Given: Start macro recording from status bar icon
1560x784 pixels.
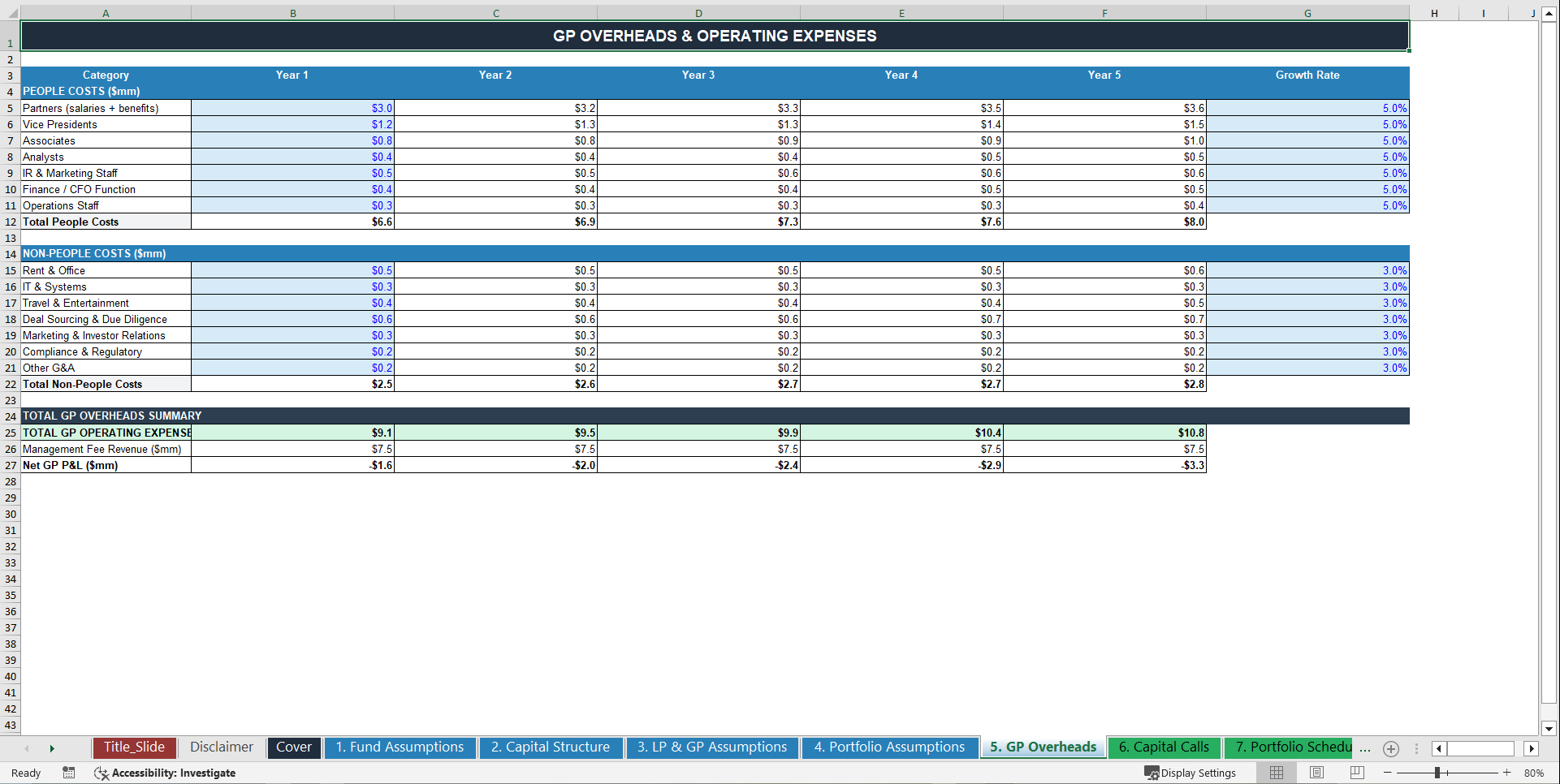Looking at the screenshot, I should click(x=69, y=773).
